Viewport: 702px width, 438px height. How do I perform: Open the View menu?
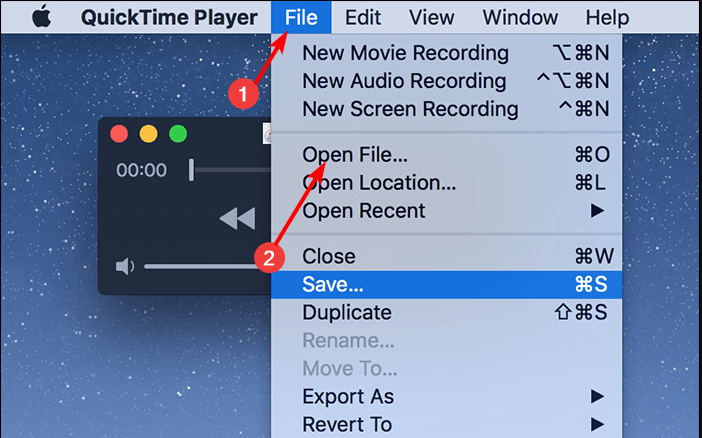432,17
